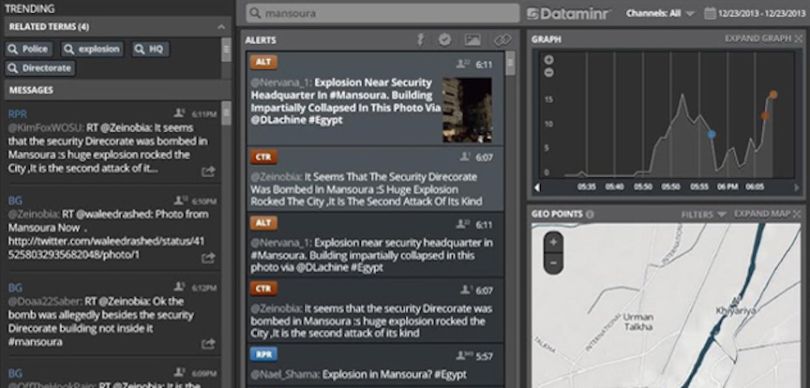Open the explosion photo thumbnail
Viewport: 810px width, 388px height.
tap(467, 110)
